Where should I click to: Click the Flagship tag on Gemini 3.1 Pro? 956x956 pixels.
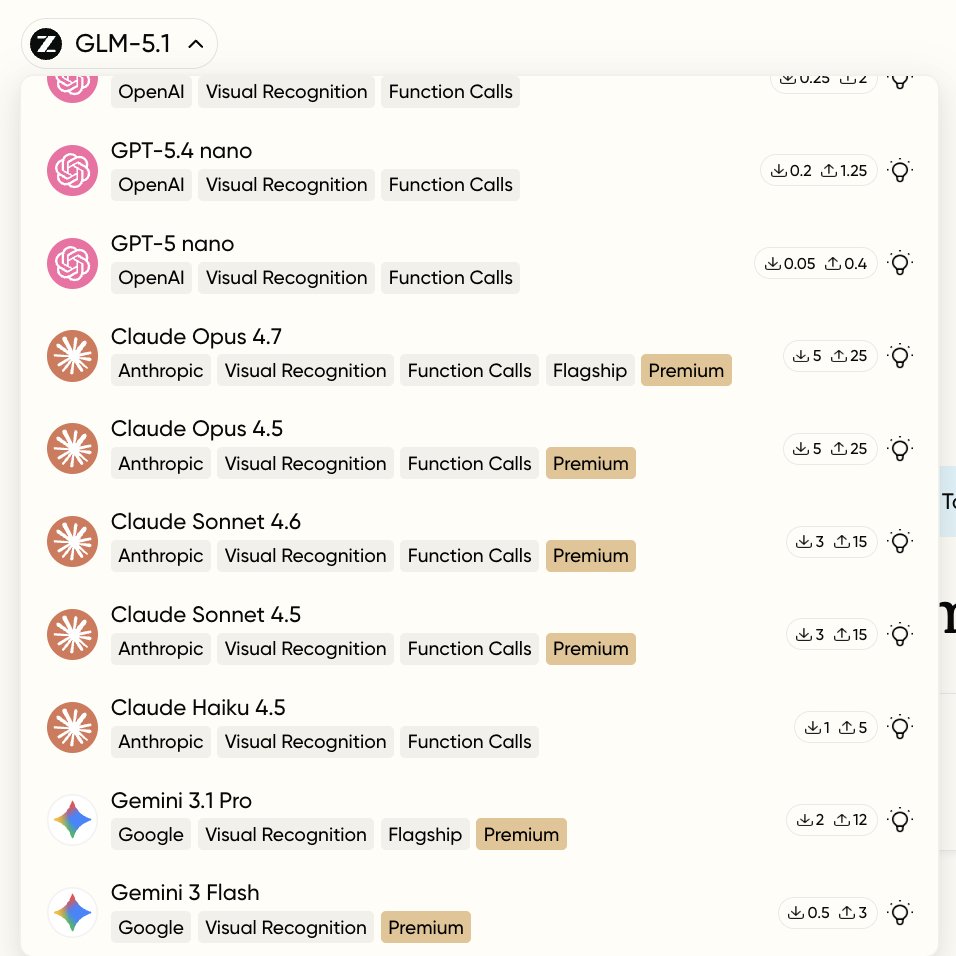425,835
